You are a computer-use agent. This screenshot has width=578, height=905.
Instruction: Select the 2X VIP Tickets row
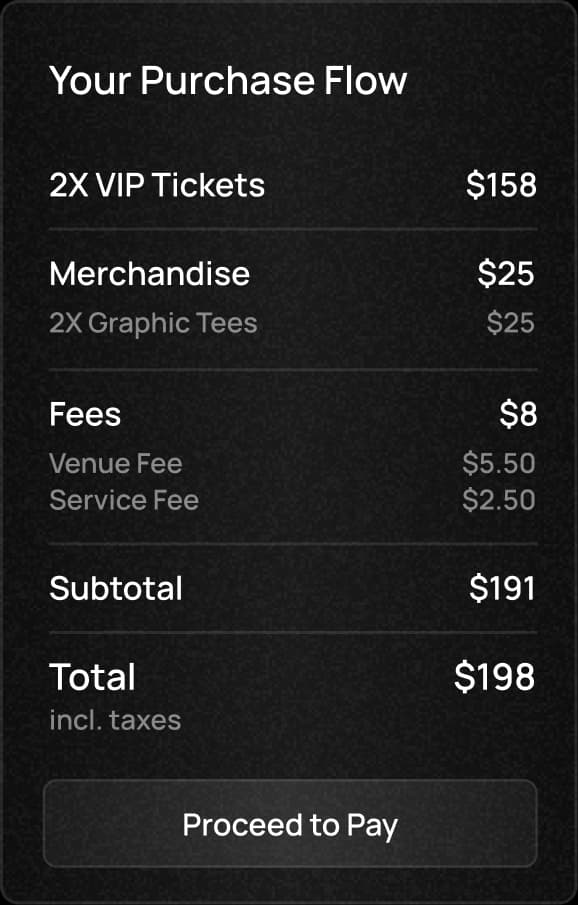293,185
